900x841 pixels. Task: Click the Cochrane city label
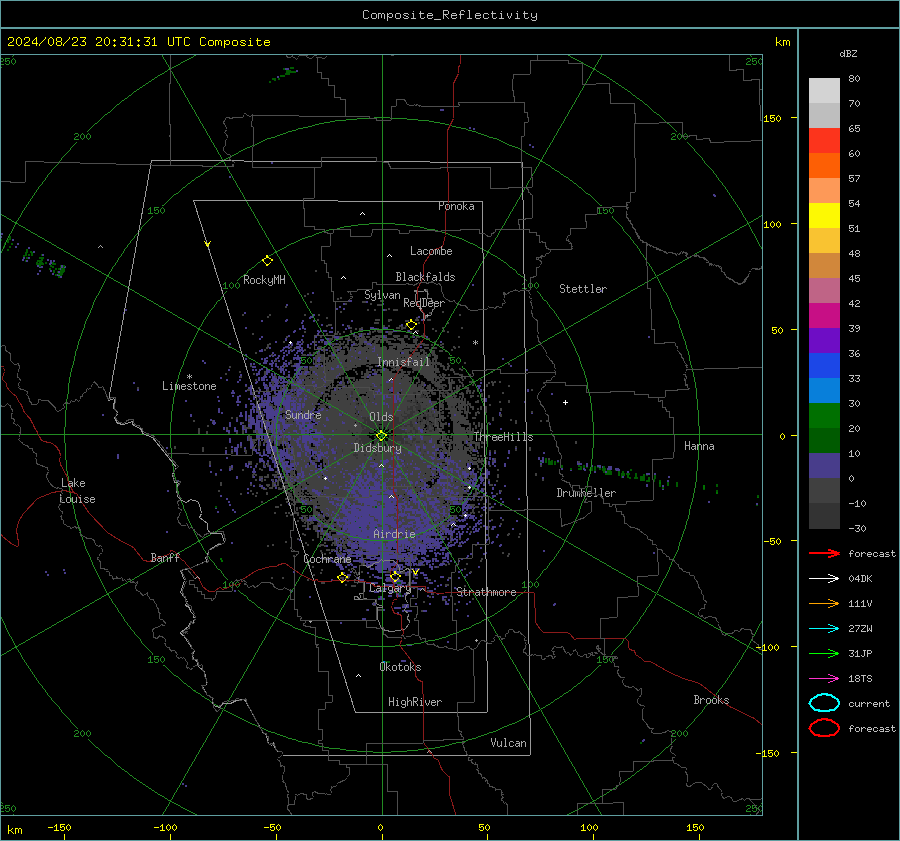coord(327,559)
